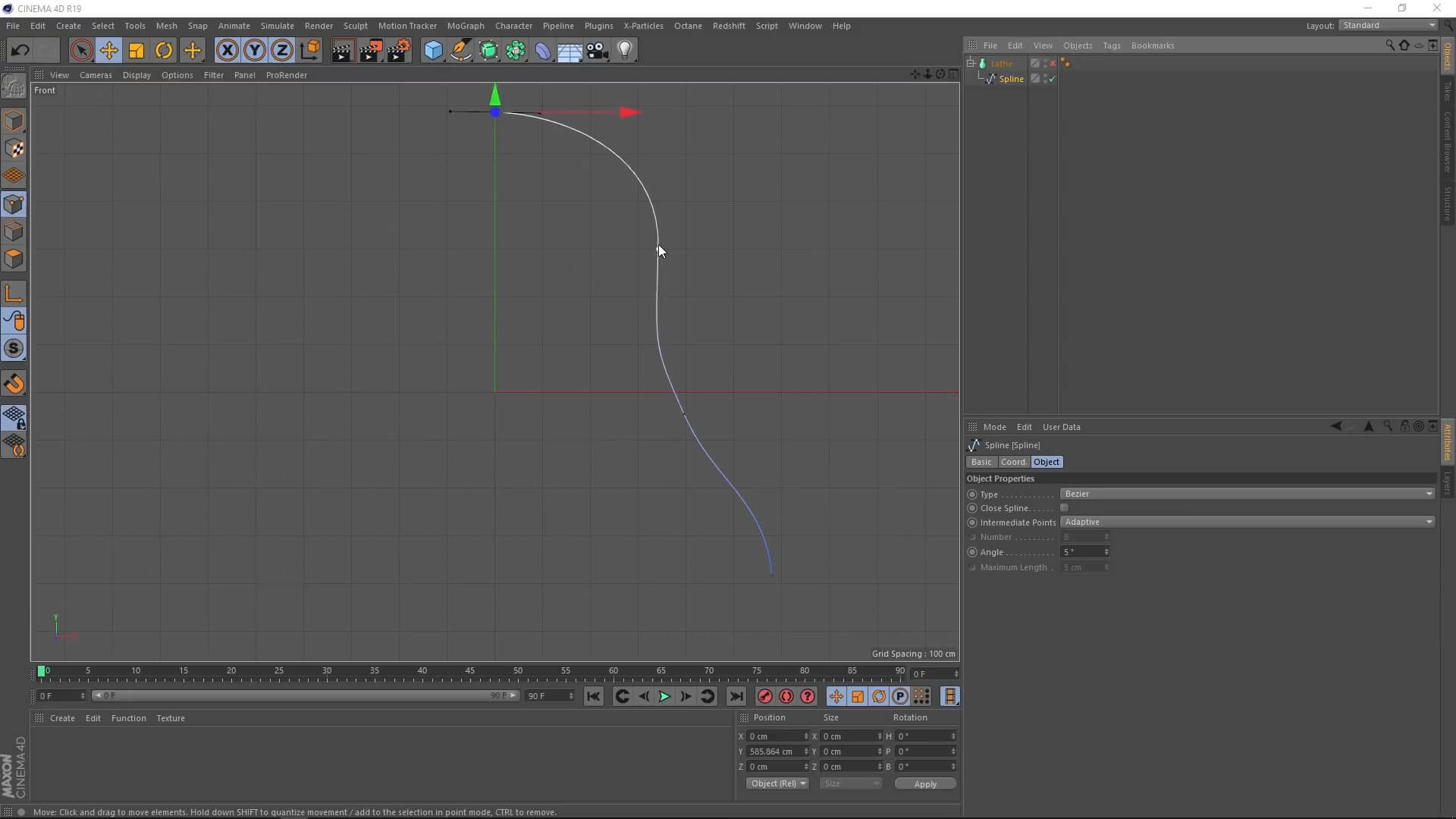Open the MoGraph menu

point(465,26)
